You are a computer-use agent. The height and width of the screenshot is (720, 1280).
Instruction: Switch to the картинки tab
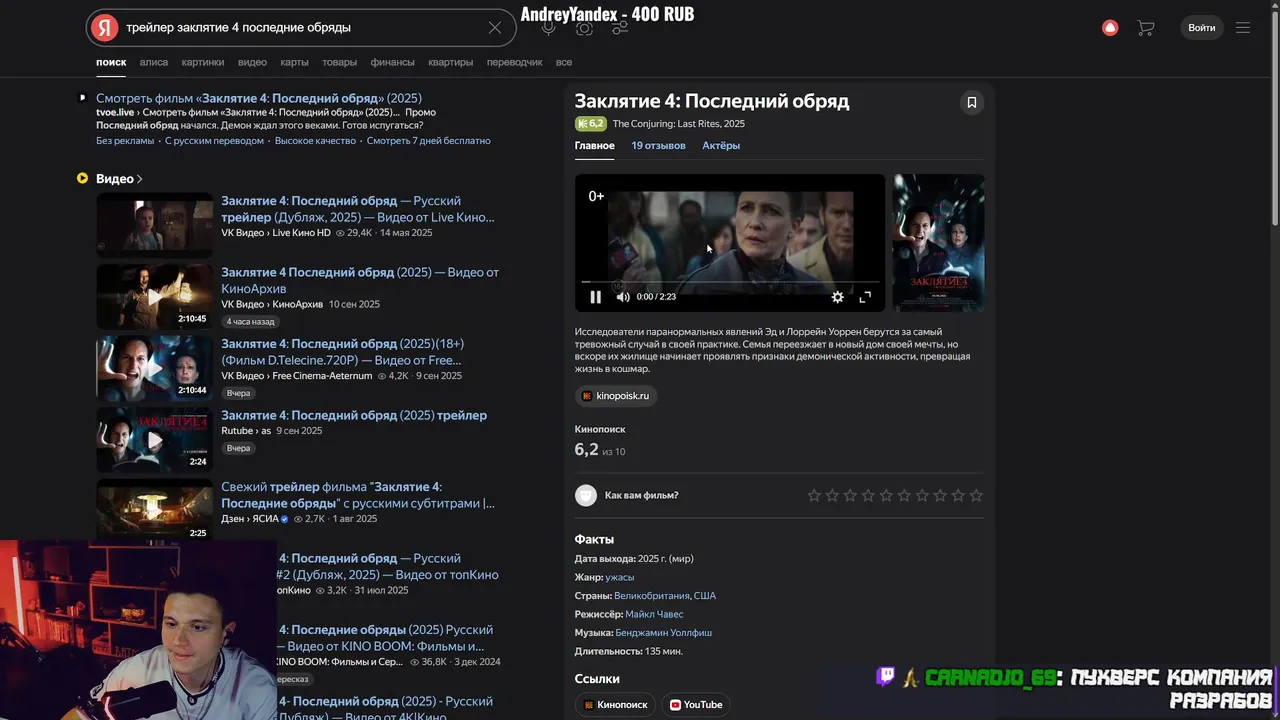[203, 62]
